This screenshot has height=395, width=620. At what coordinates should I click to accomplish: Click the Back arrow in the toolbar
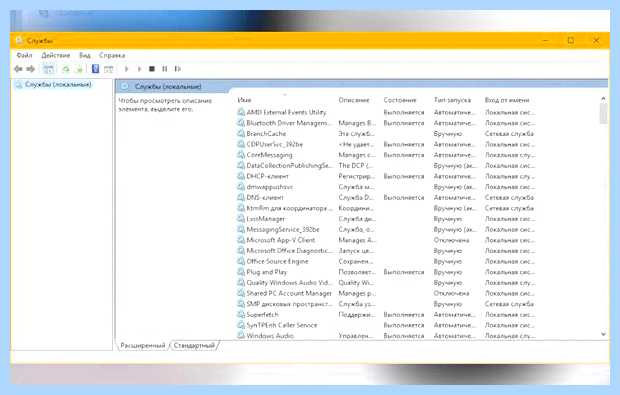pyautogui.click(x=18, y=69)
